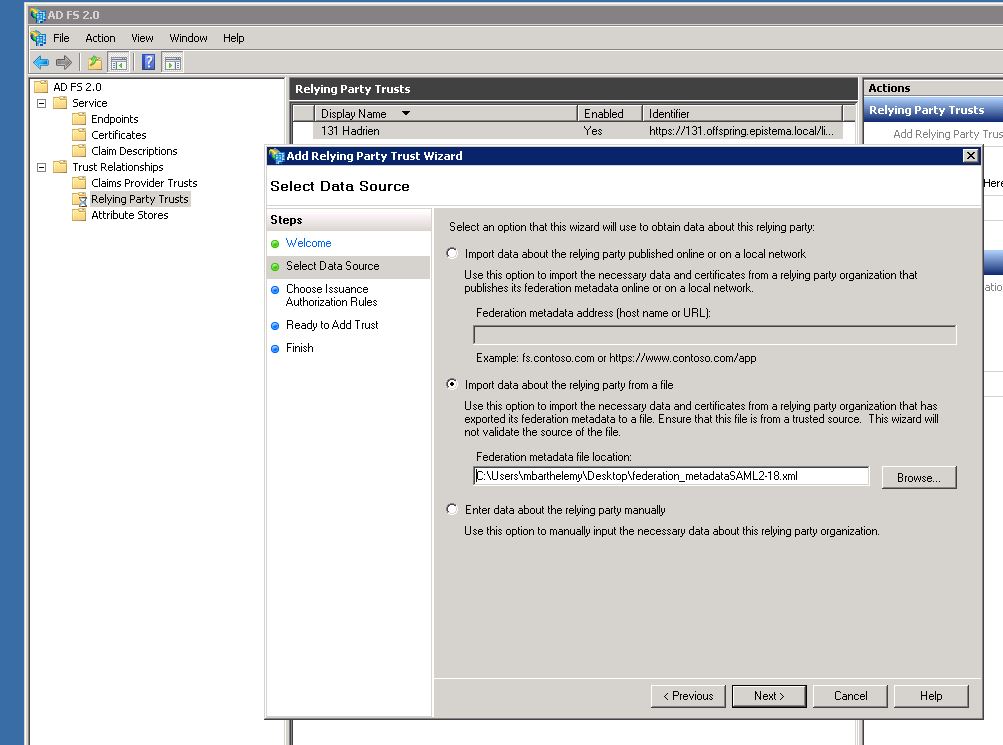Open the File menu

61,38
